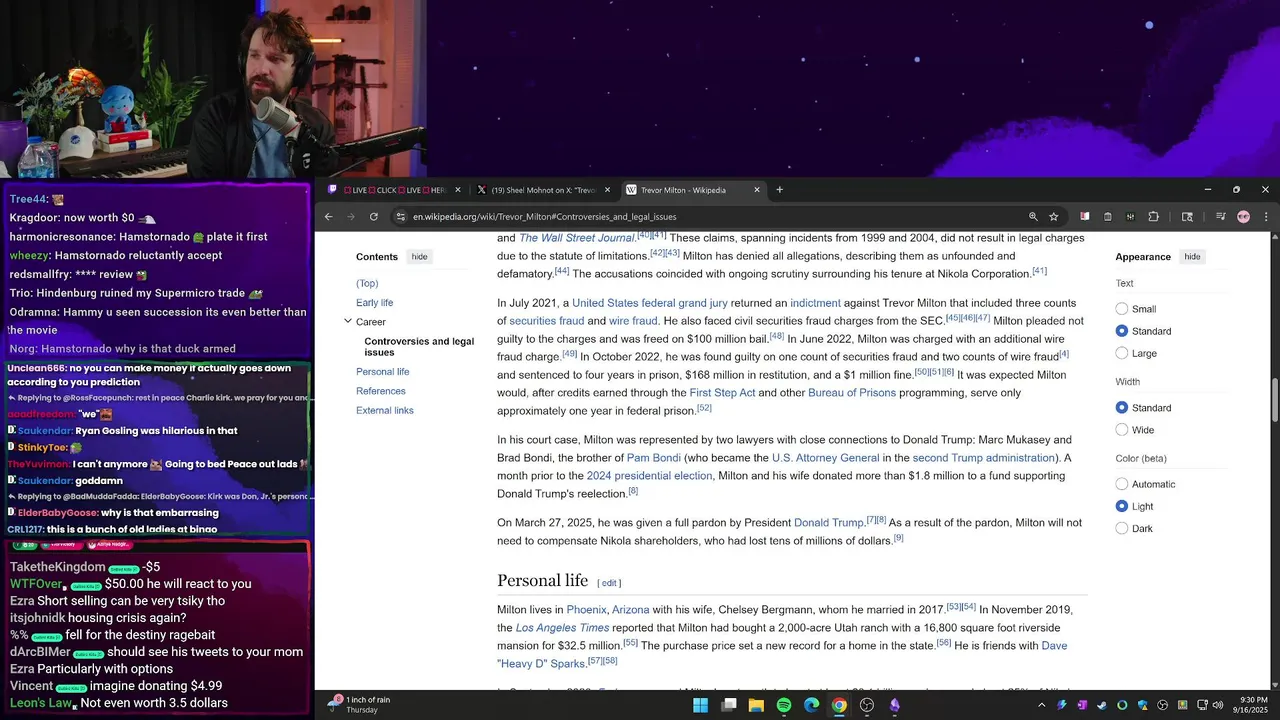Image resolution: width=1280 pixels, height=720 pixels.
Task: Go to External links in Contents
Action: (384, 410)
